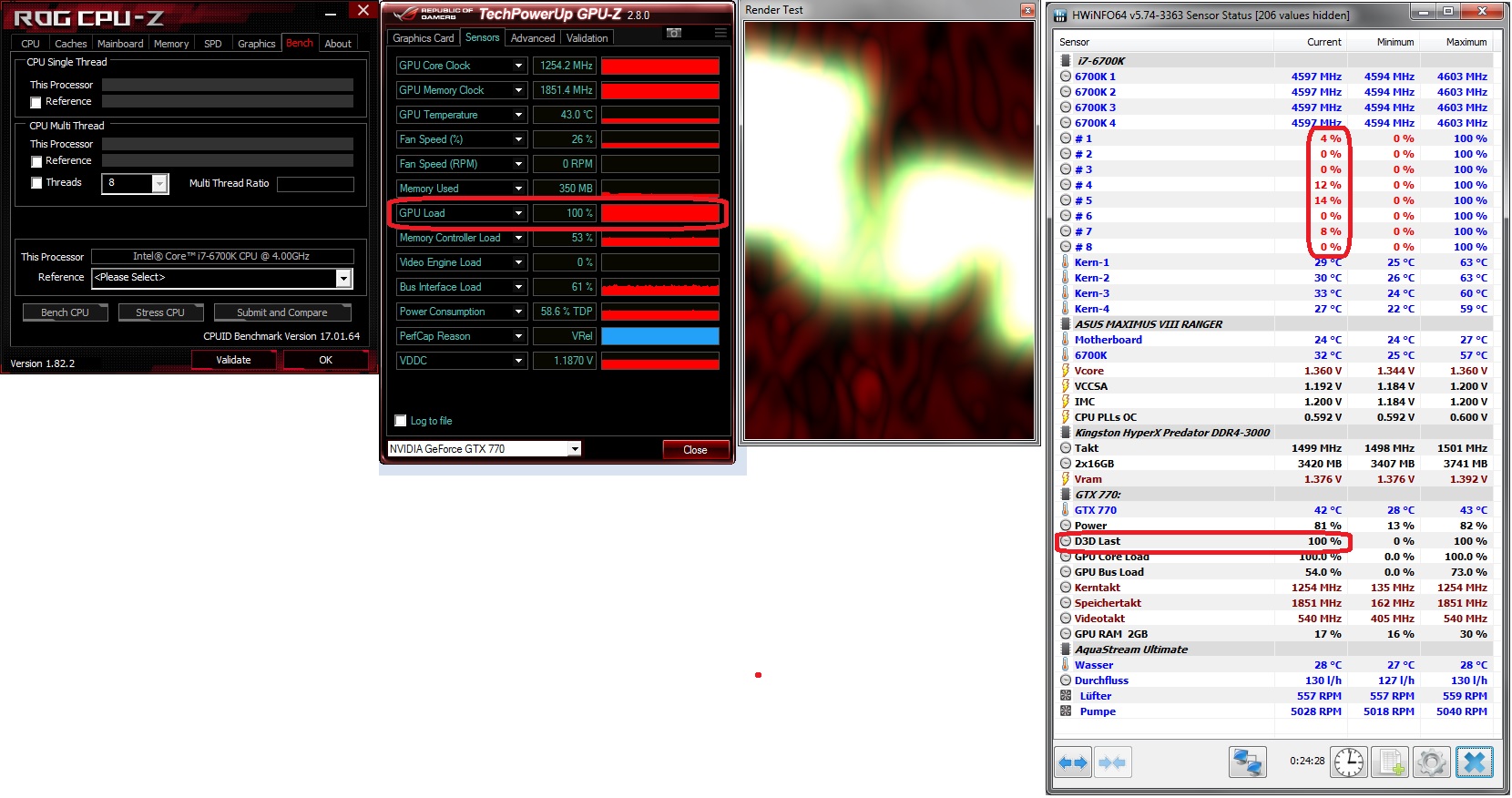
Task: Switch to the Mainboard tab in CPU-Z
Action: pos(120,44)
